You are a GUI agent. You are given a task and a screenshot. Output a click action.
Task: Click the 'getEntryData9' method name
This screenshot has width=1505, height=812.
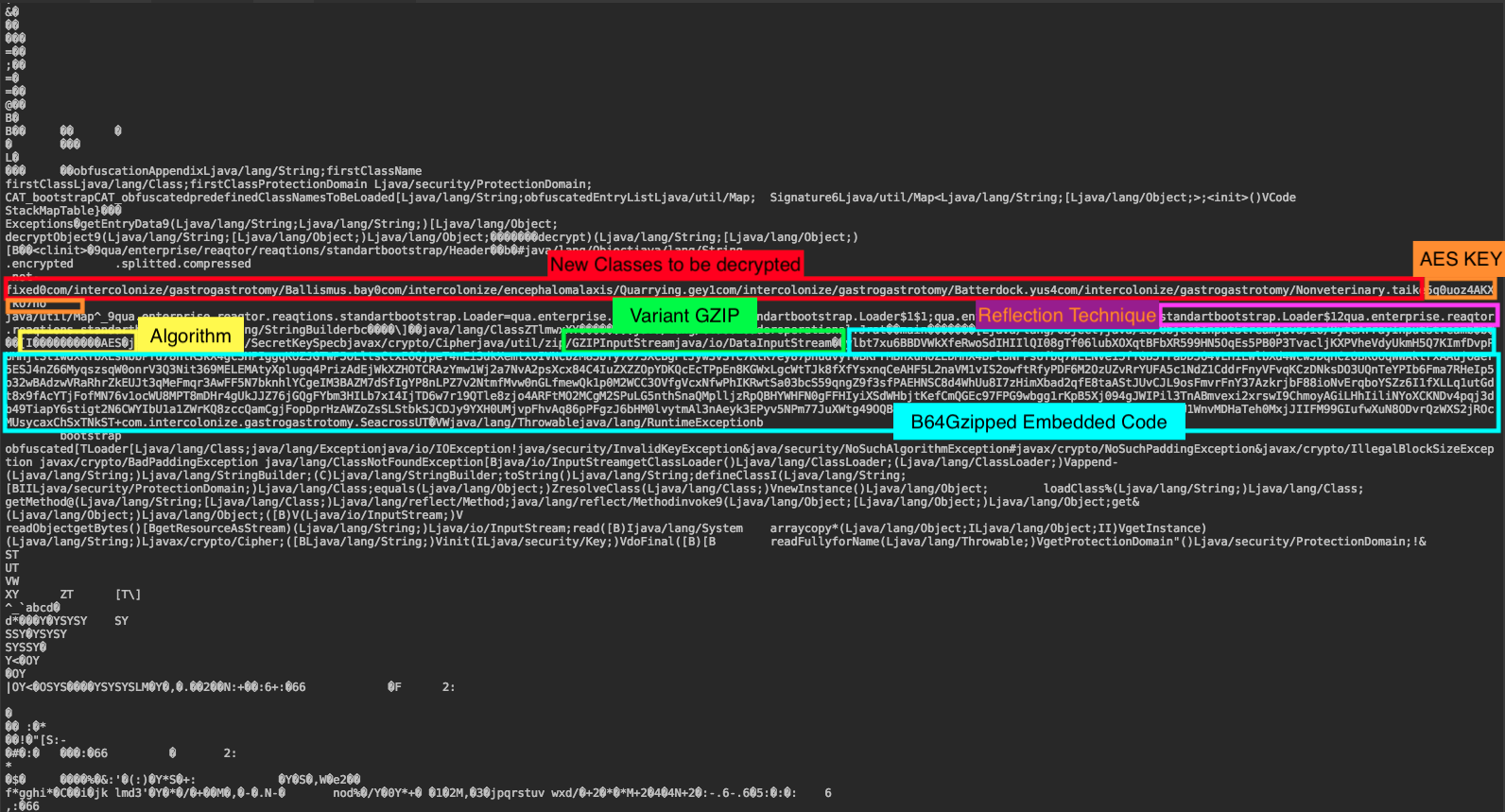tap(125, 224)
